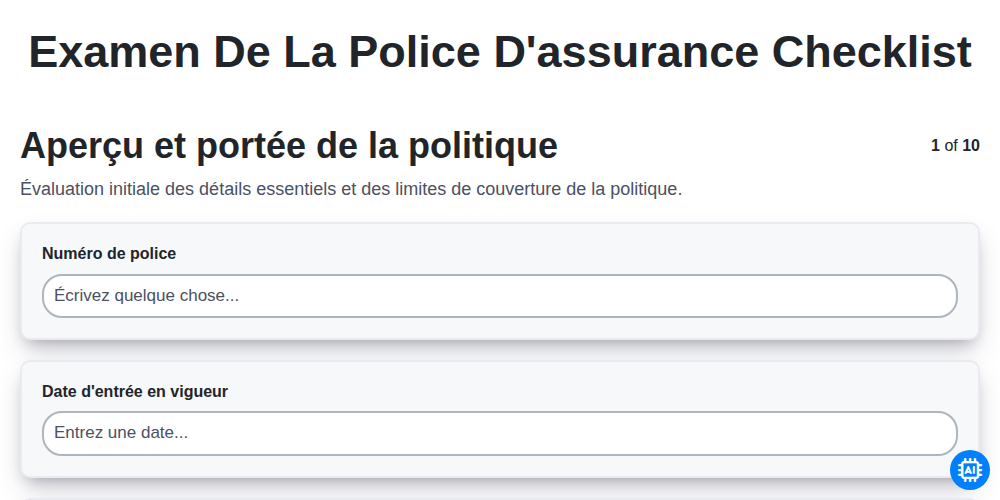Open the AI assistant chip icon

pyautogui.click(x=969, y=470)
